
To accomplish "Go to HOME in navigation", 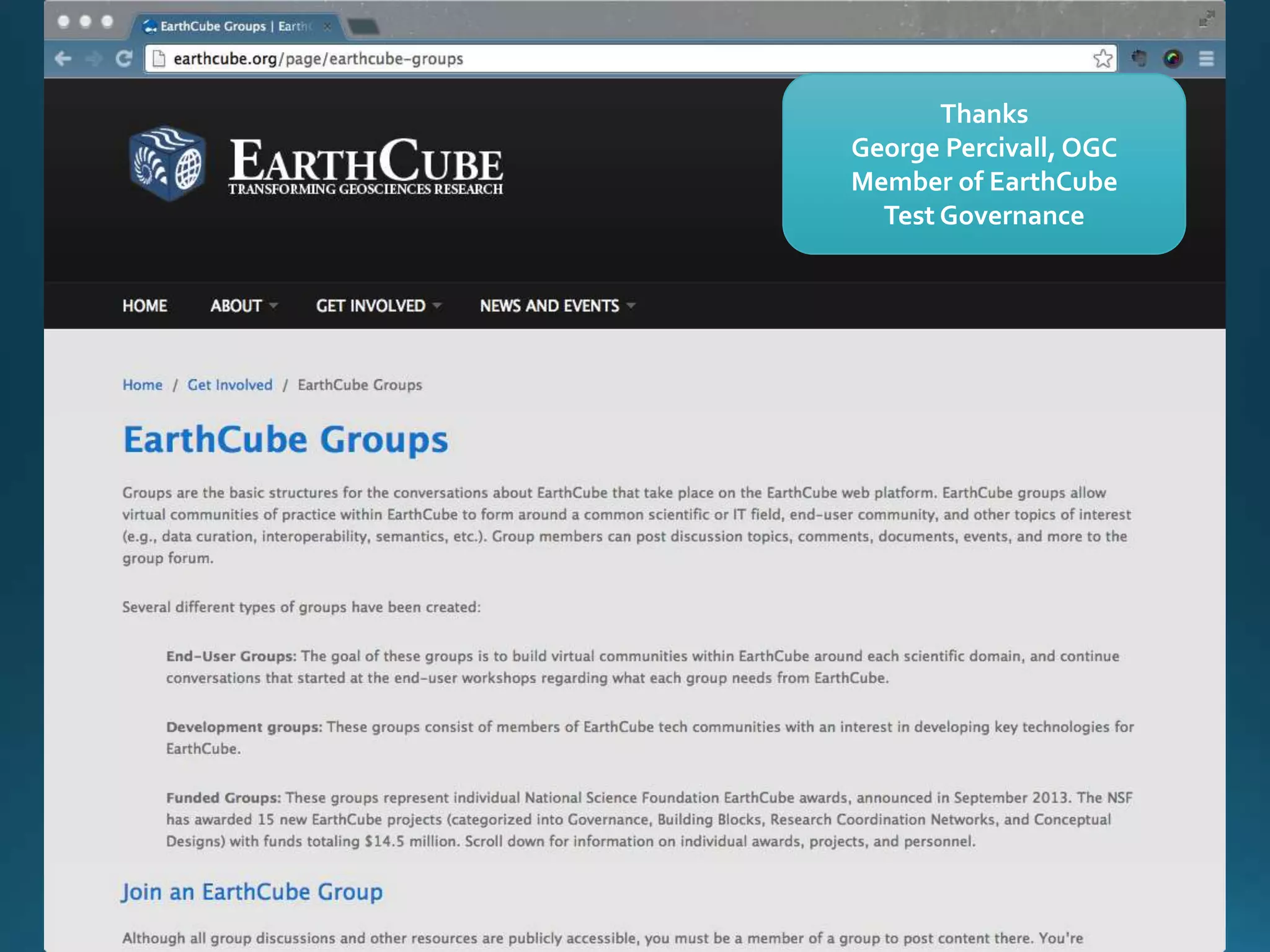I will pos(144,306).
